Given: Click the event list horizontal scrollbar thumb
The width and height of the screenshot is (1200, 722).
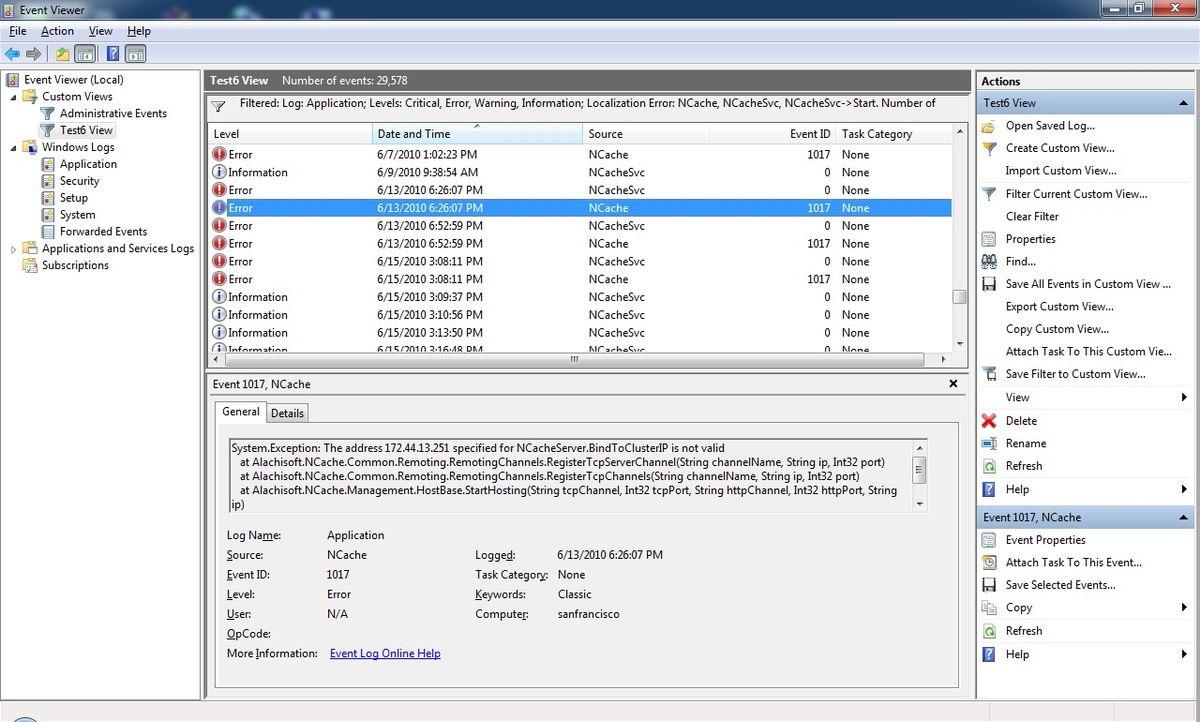Looking at the screenshot, I should tap(574, 359).
